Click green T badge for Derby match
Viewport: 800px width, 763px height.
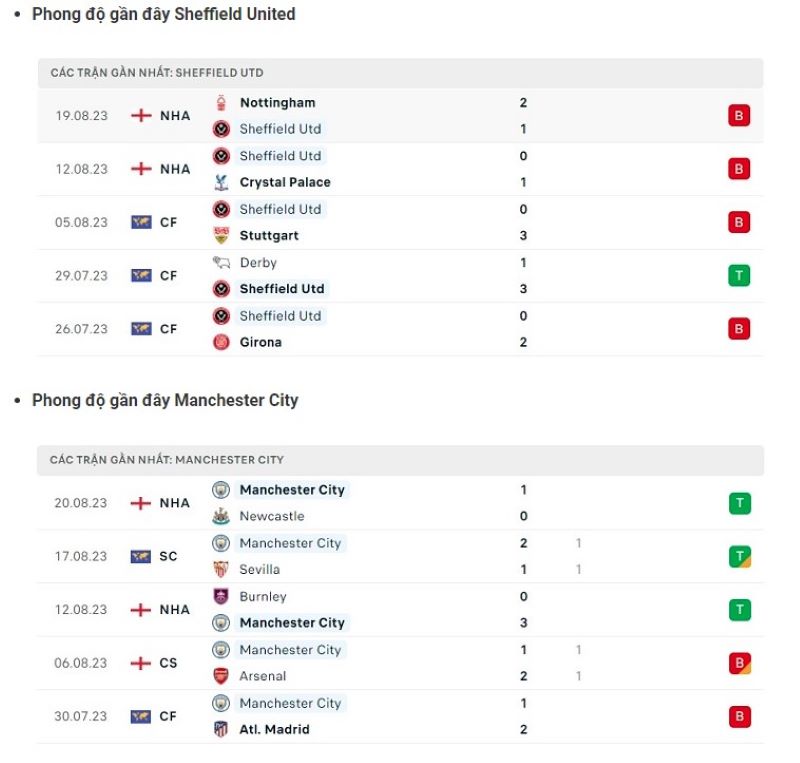739,276
